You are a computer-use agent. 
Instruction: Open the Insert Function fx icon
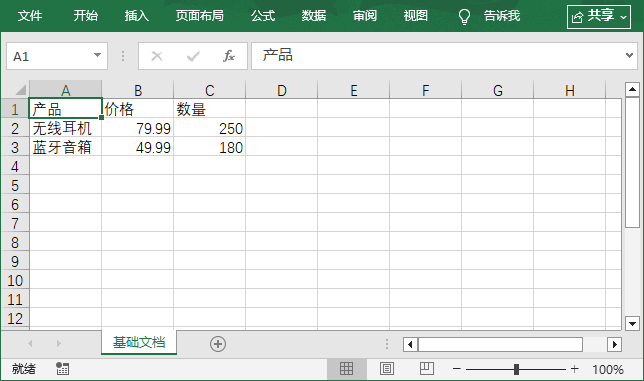pos(229,56)
